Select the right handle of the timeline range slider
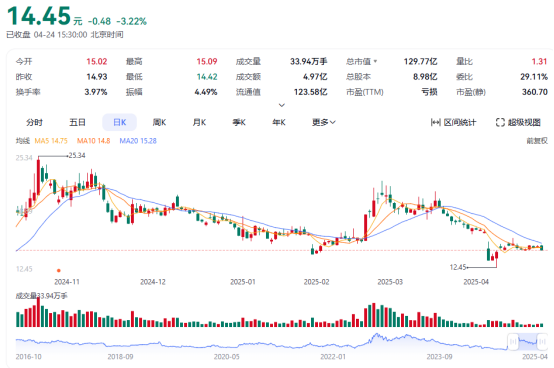The image size is (554, 368). (542, 342)
